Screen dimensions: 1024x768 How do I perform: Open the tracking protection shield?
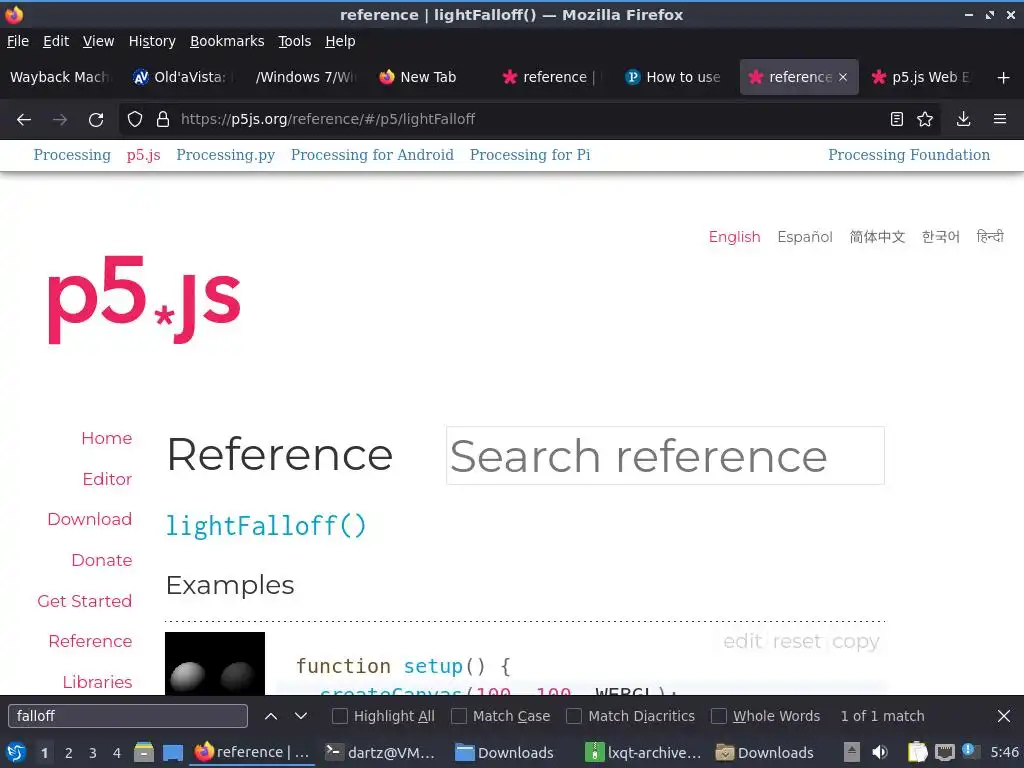coord(135,119)
